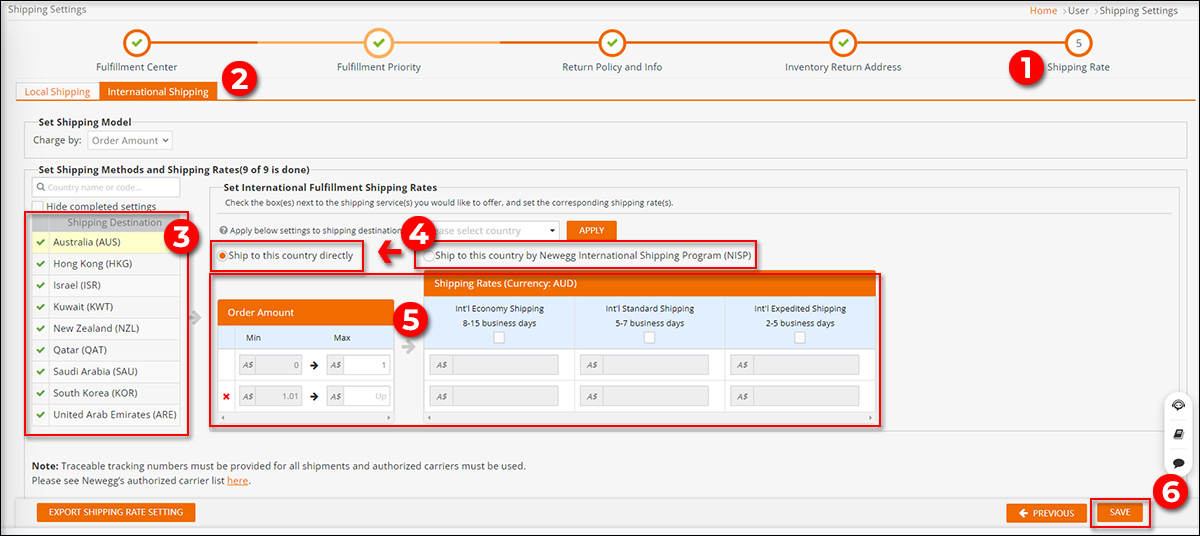Delete the 1.01 order amount row
1200x536 pixels.
tap(226, 396)
